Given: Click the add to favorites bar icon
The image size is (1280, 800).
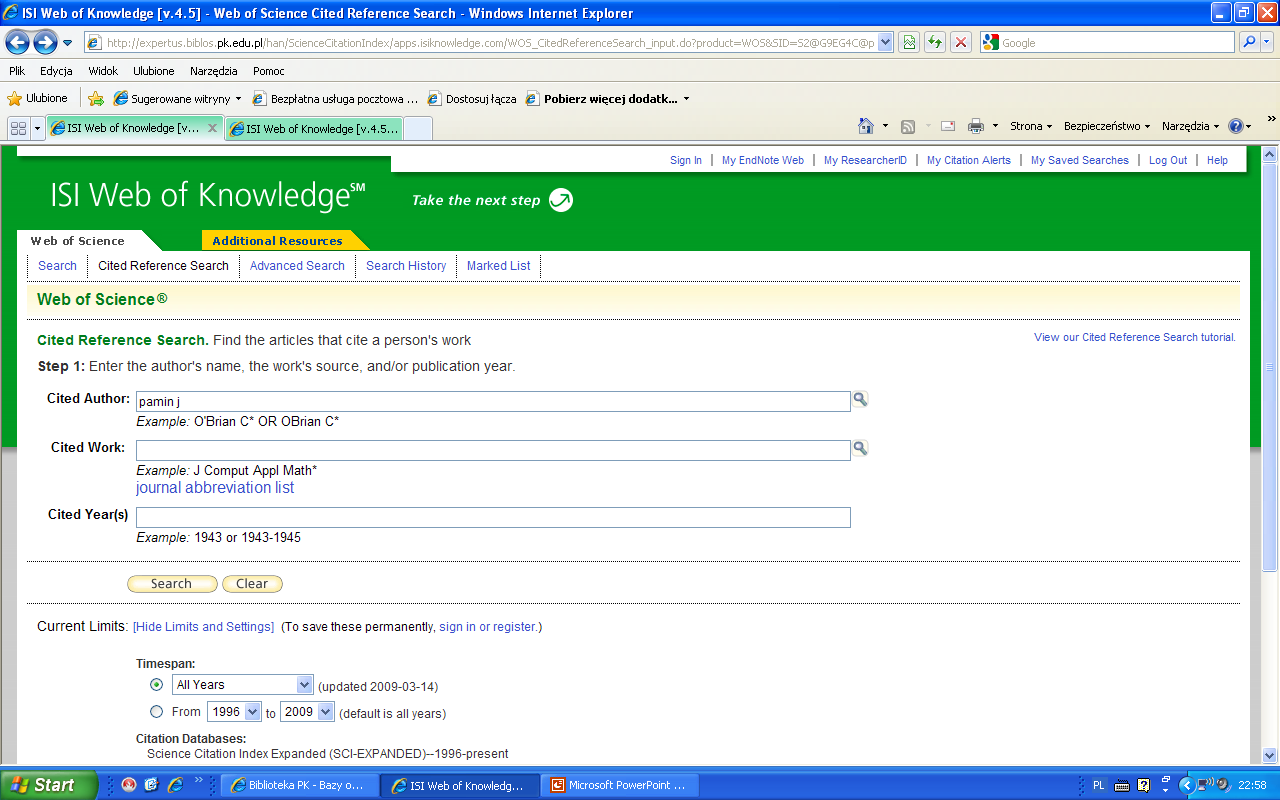Looking at the screenshot, I should 96,98.
